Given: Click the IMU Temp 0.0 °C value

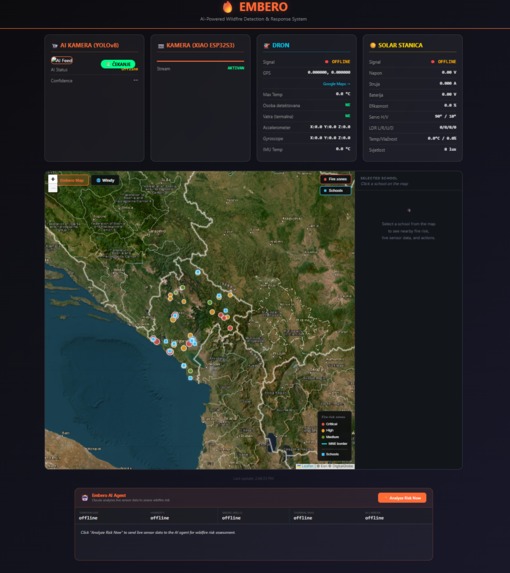Looking at the screenshot, I should (x=343, y=149).
